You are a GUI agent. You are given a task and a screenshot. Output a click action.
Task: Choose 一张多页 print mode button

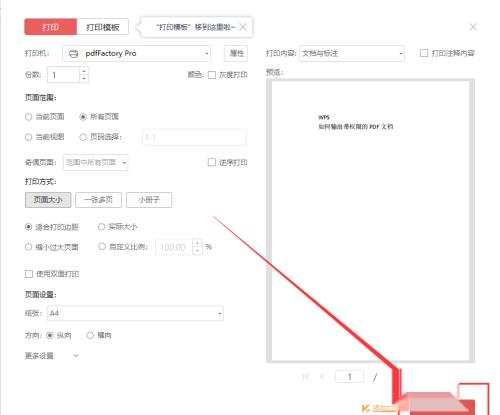[x=99, y=200]
